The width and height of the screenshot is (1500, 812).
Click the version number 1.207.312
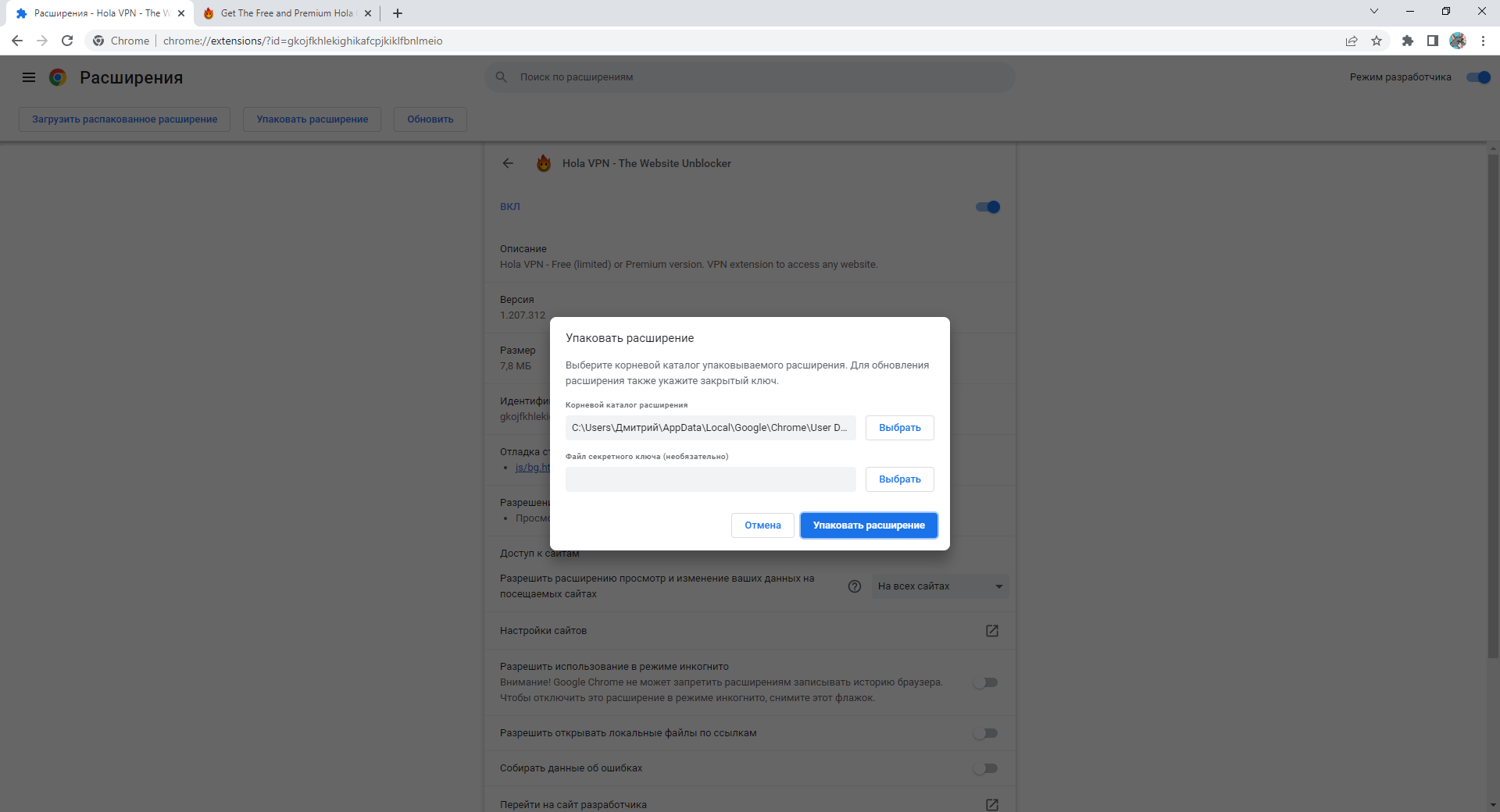(x=523, y=315)
